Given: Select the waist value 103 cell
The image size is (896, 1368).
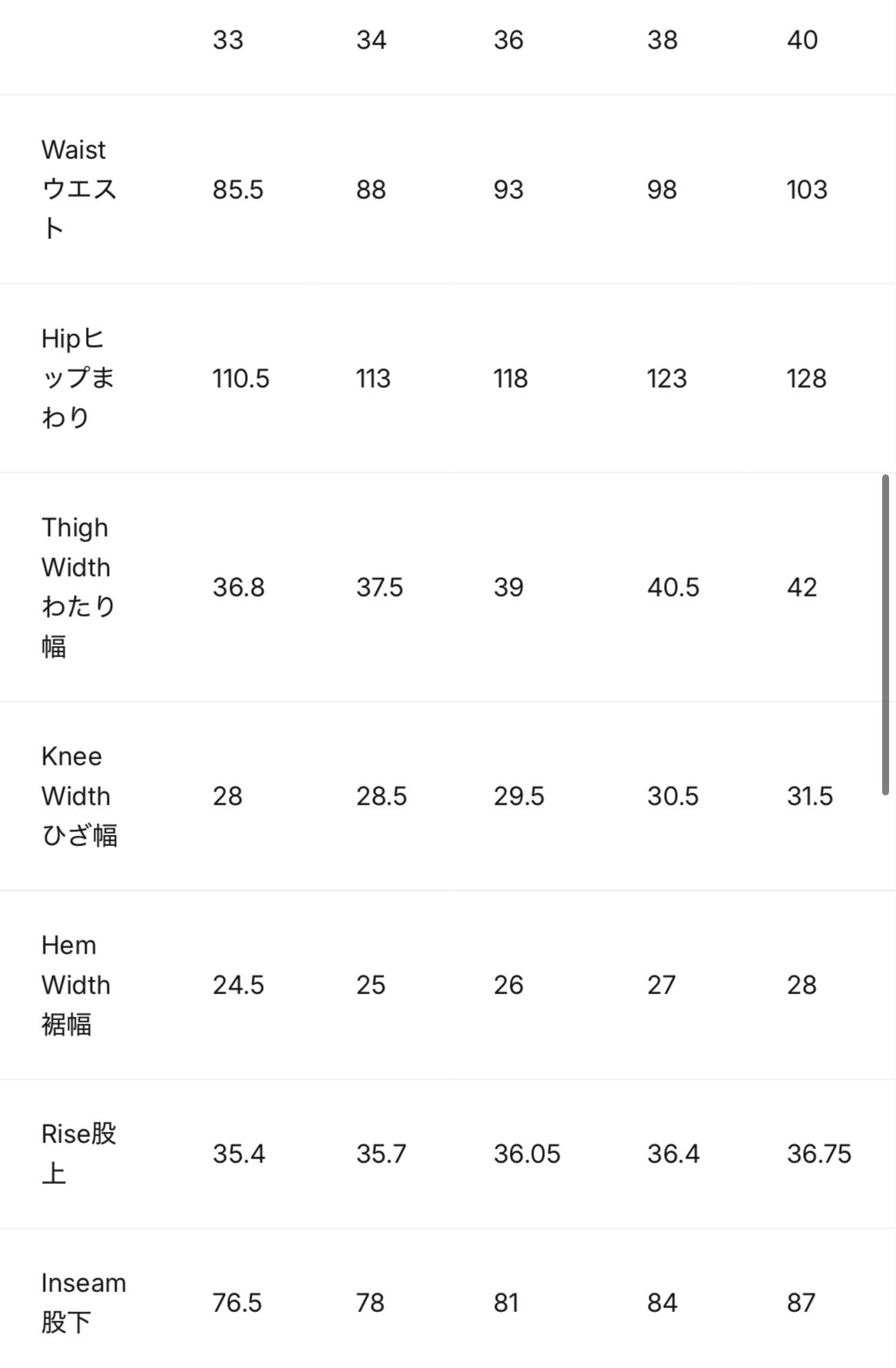Looking at the screenshot, I should click(807, 190).
